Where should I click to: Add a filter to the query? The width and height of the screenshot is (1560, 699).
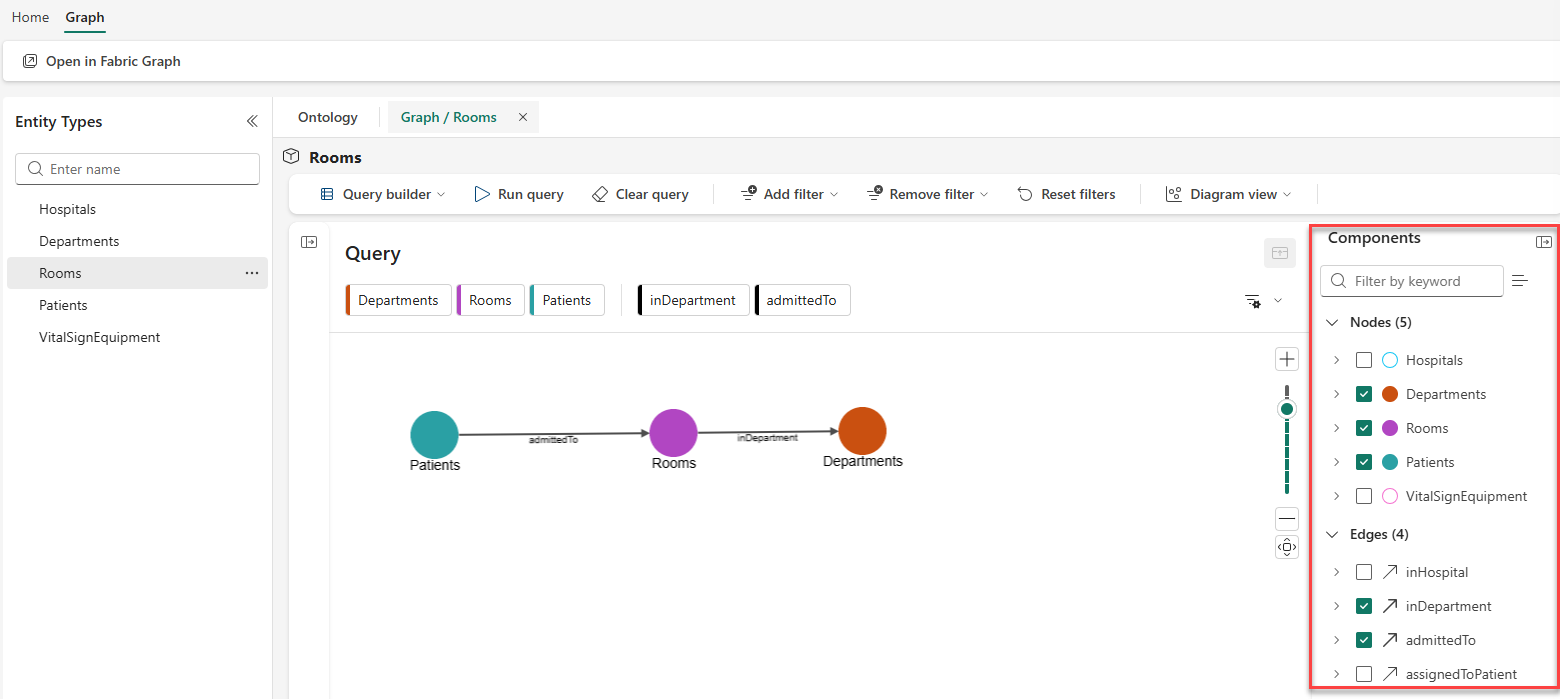(x=788, y=194)
